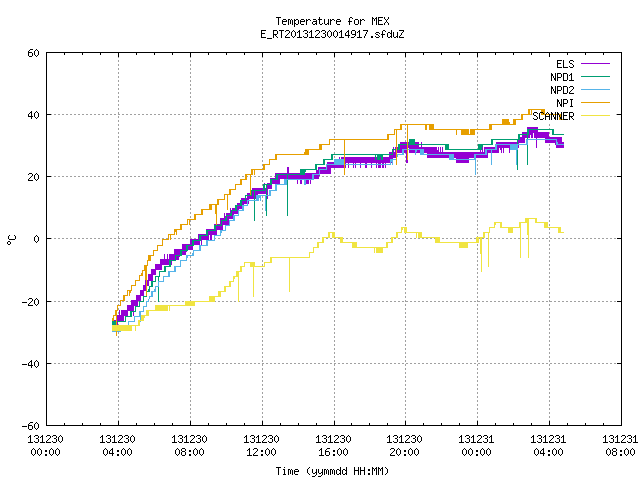Viewport: 640px width, 480px height.
Task: Click the y-axis tick label 20
Action: click(33, 177)
